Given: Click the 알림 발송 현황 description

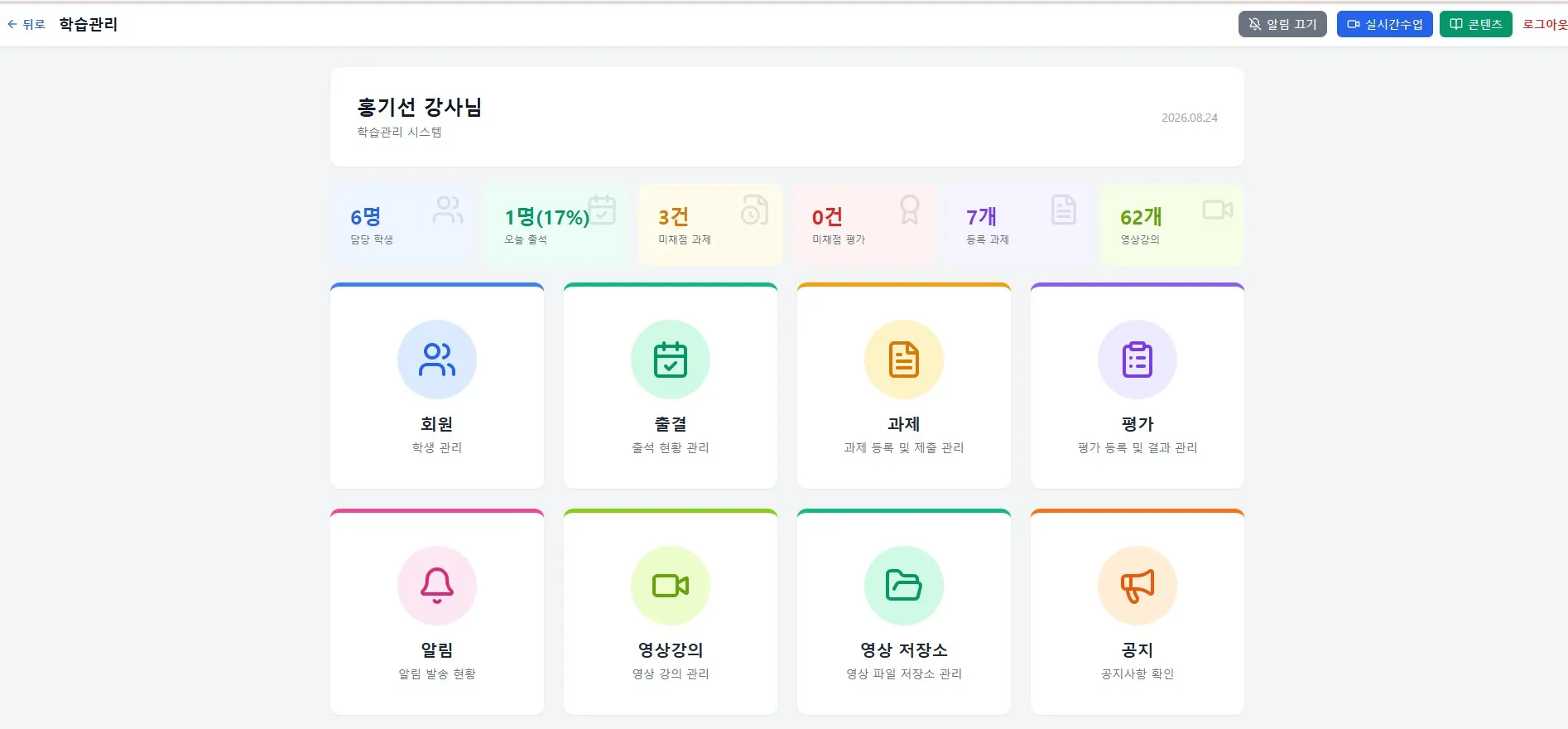Looking at the screenshot, I should (437, 673).
